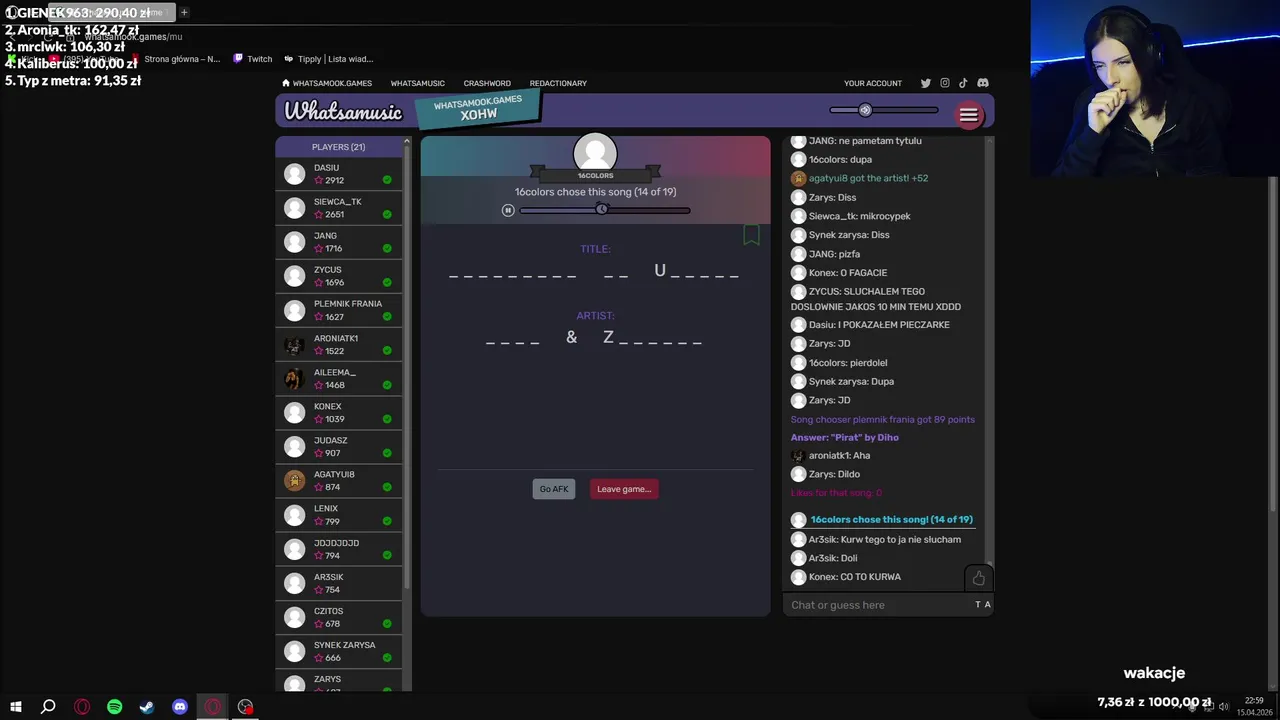Click the Go AFK button
Viewport: 1280px width, 720px height.
pyautogui.click(x=554, y=489)
